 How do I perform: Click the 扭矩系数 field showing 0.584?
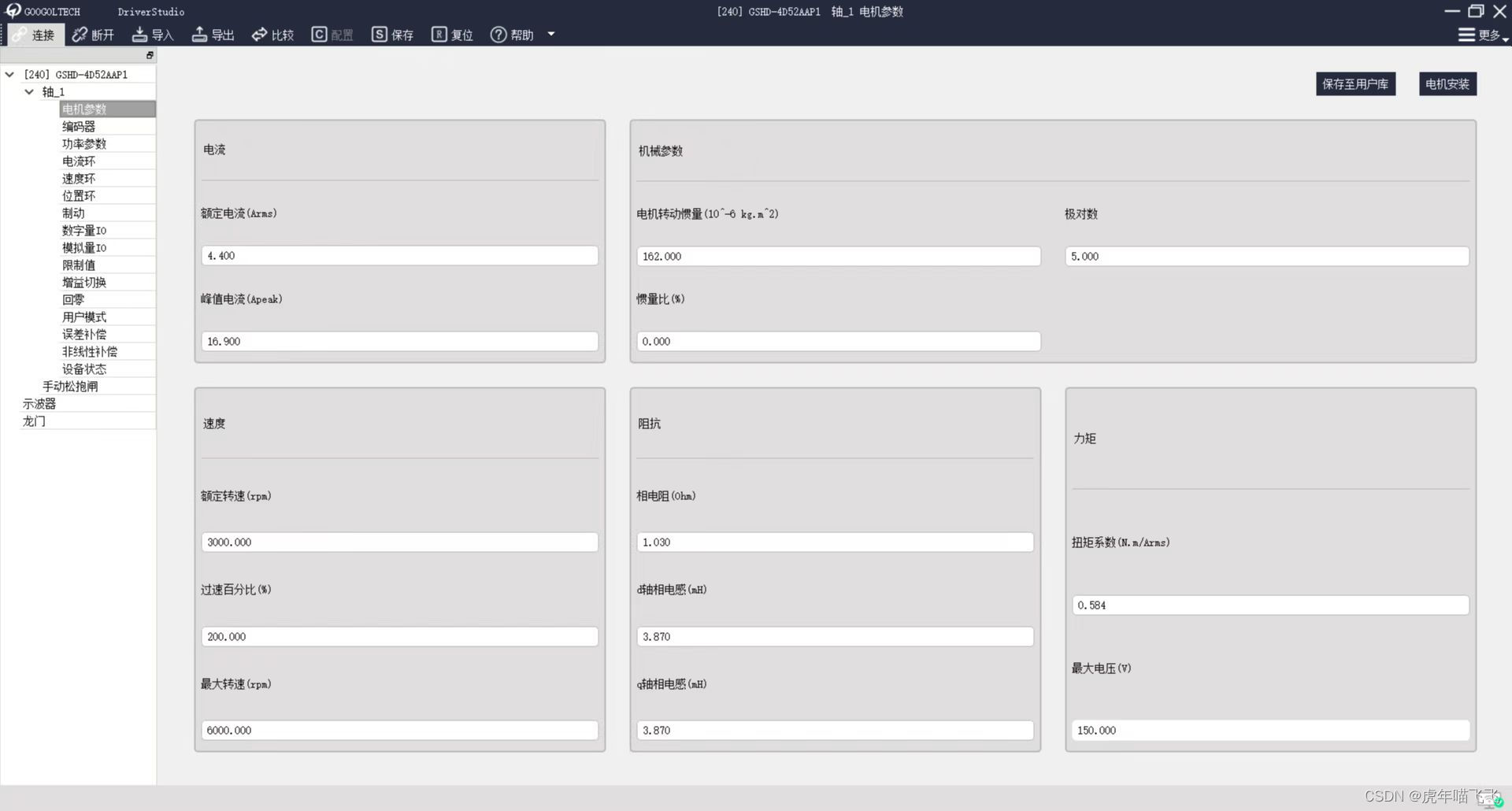coord(1270,605)
